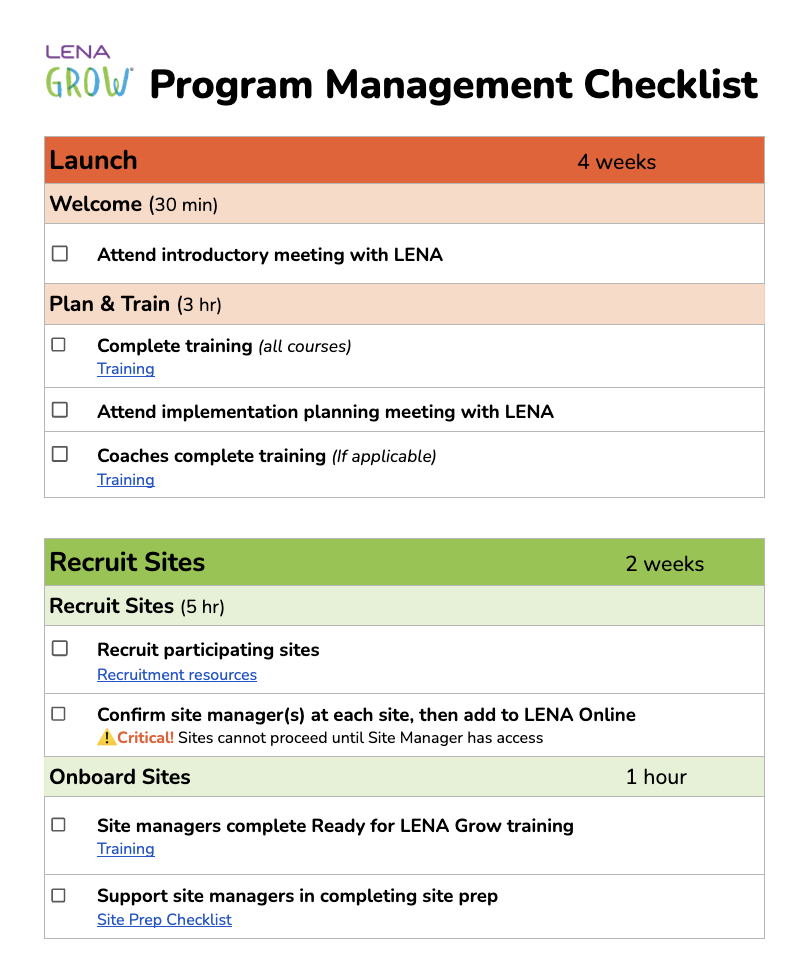This screenshot has height=978, width=808.
Task: Open the Site Prep Checklist link
Action: coord(165,919)
